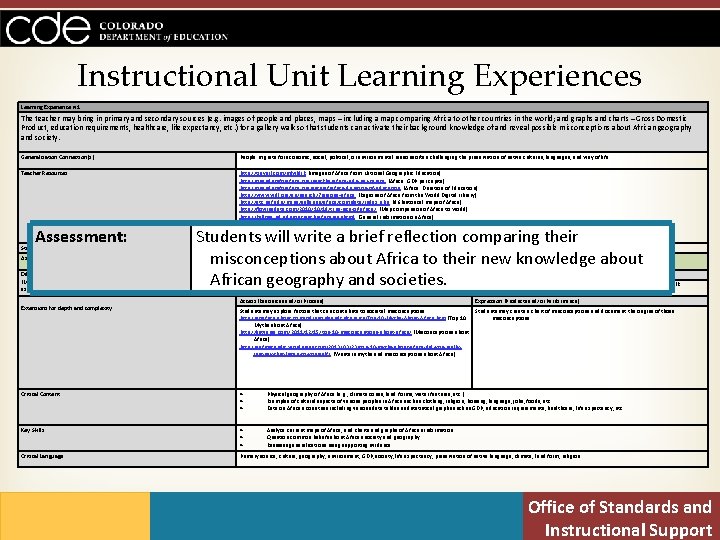Click the 'Extensions for depth and complexity' label
720x540 pixels.
click(x=66, y=308)
